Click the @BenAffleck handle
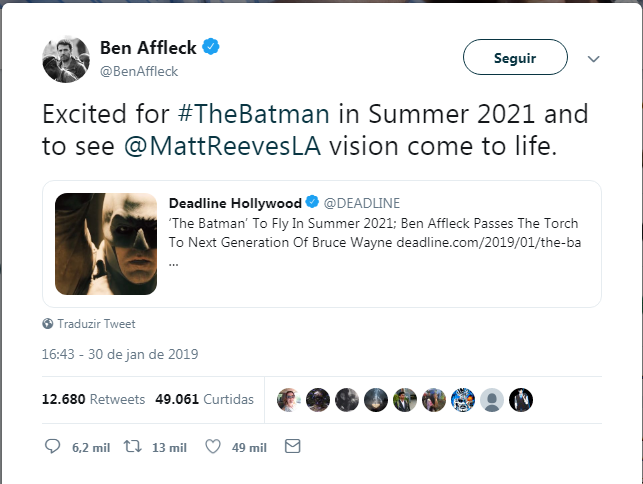The image size is (643, 484). pos(139,70)
